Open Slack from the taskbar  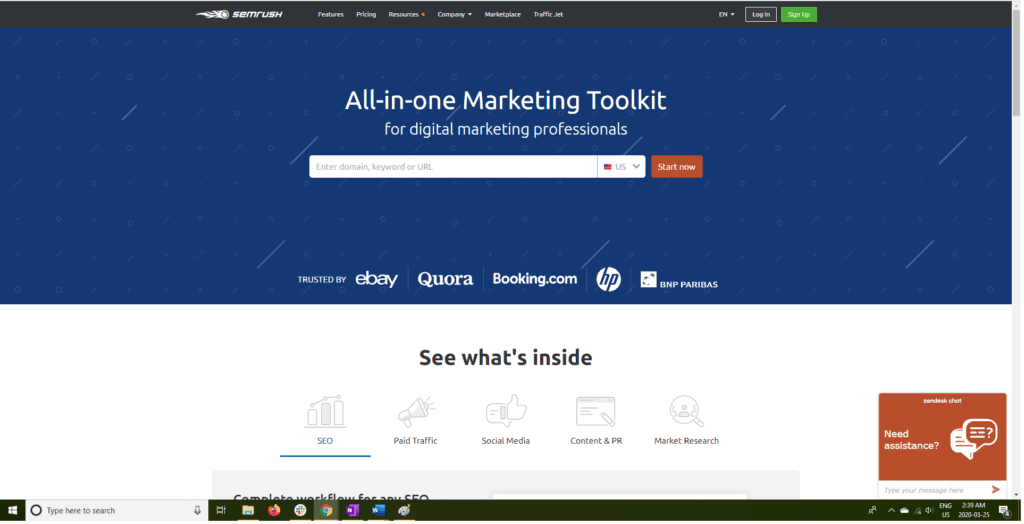pyautogui.click(x=300, y=511)
